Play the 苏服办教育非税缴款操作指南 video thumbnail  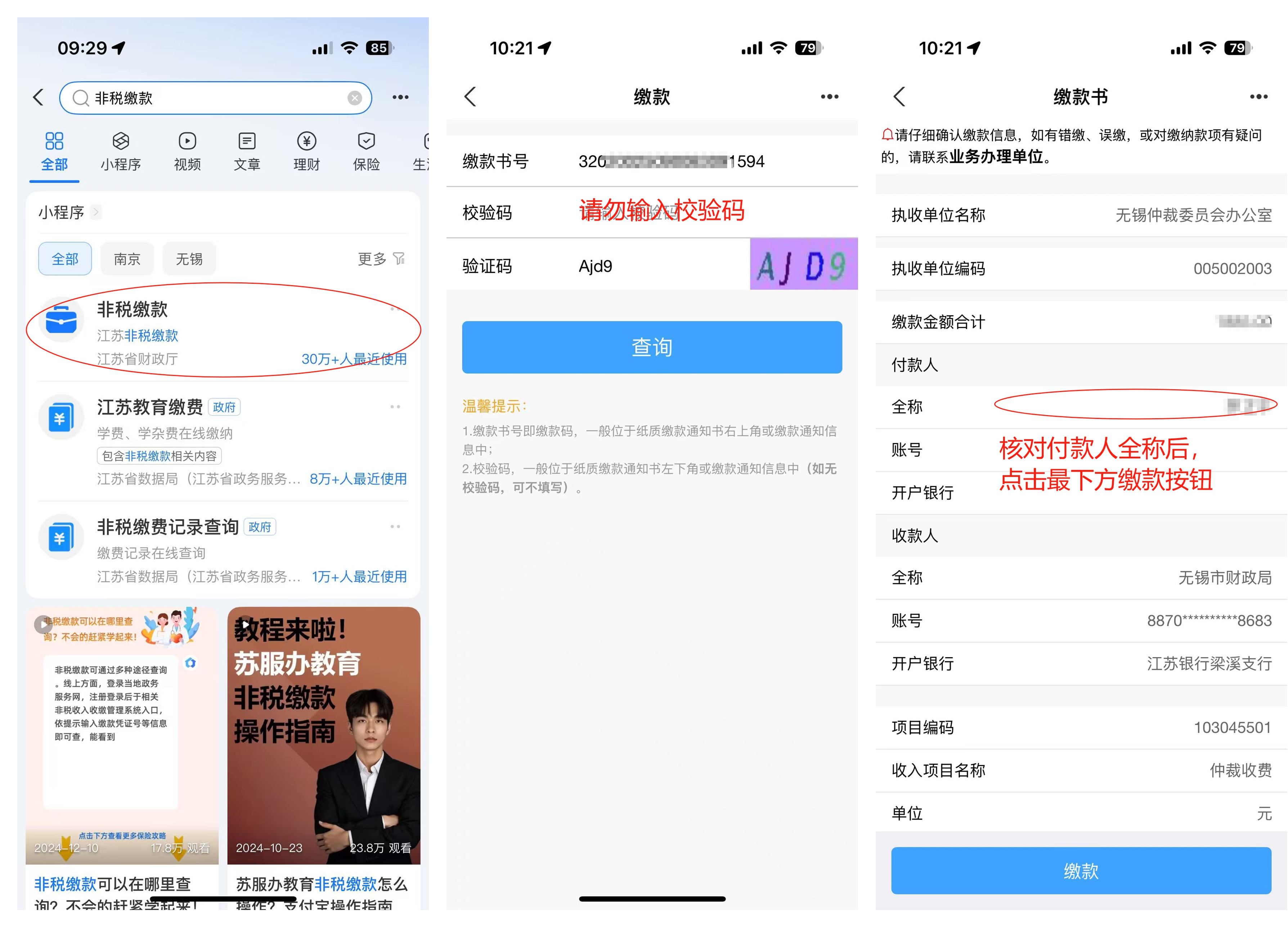pos(324,735)
